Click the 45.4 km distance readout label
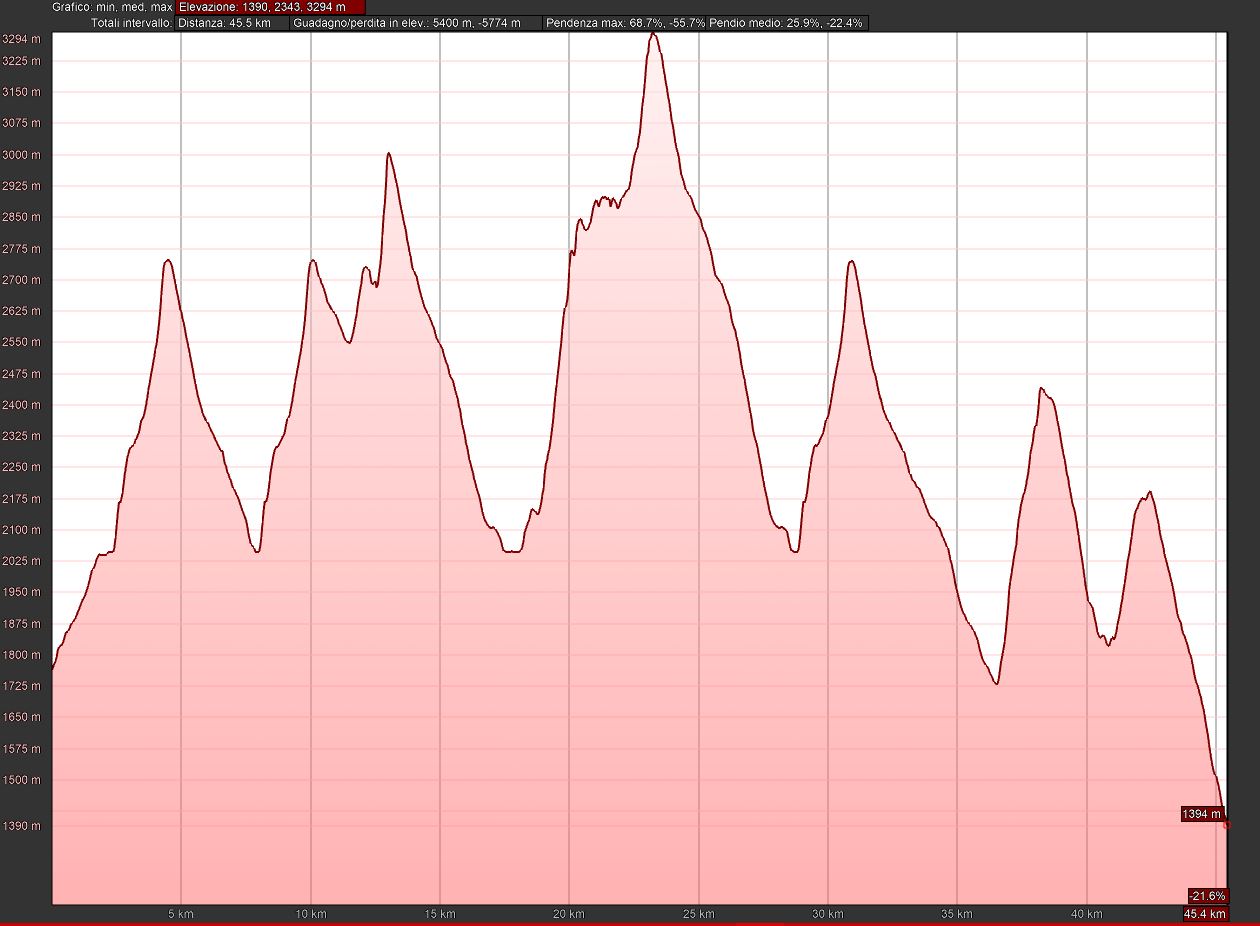The height and width of the screenshot is (926, 1260). pos(1204,914)
